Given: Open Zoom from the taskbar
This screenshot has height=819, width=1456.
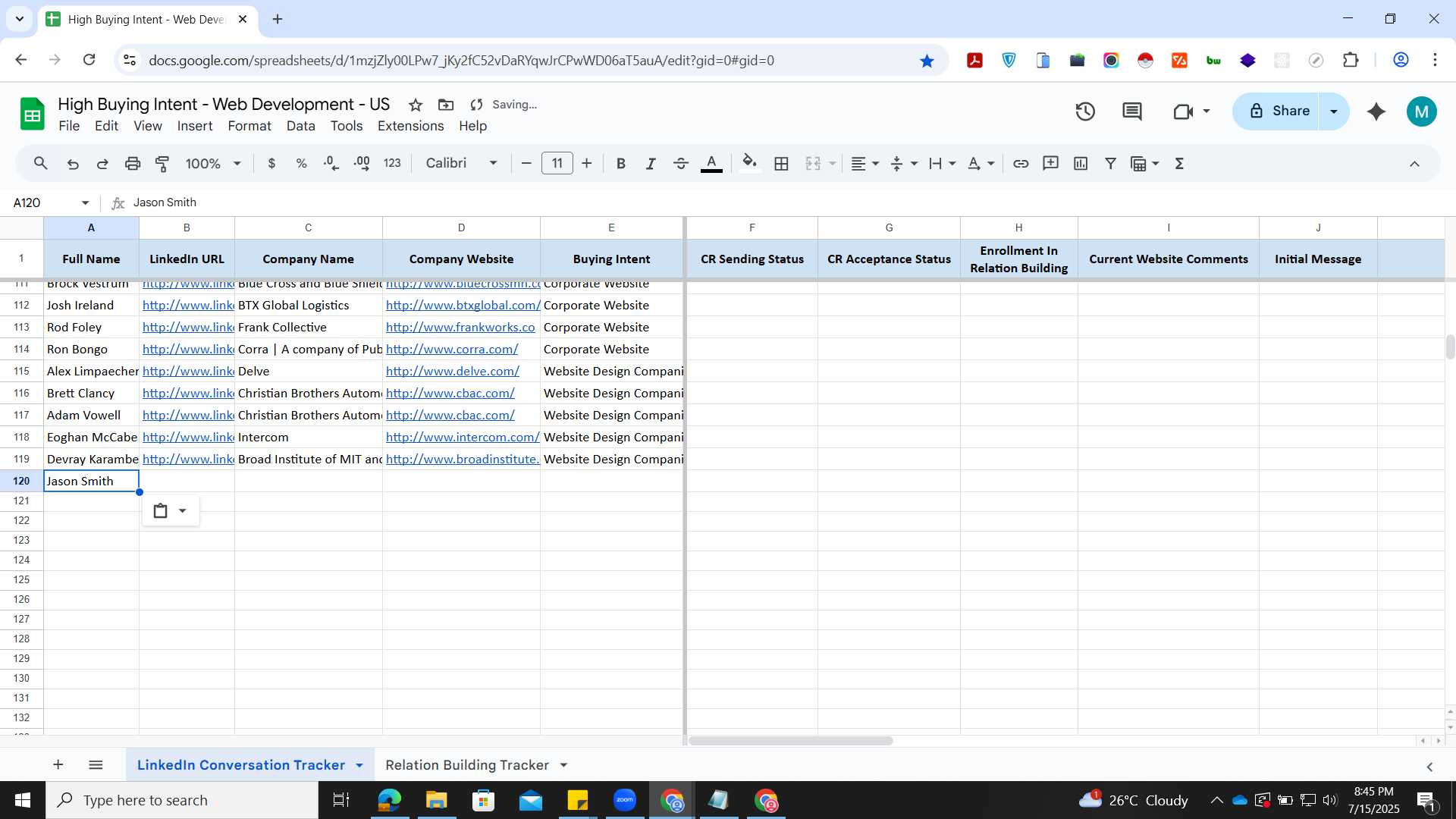Looking at the screenshot, I should coord(625,800).
